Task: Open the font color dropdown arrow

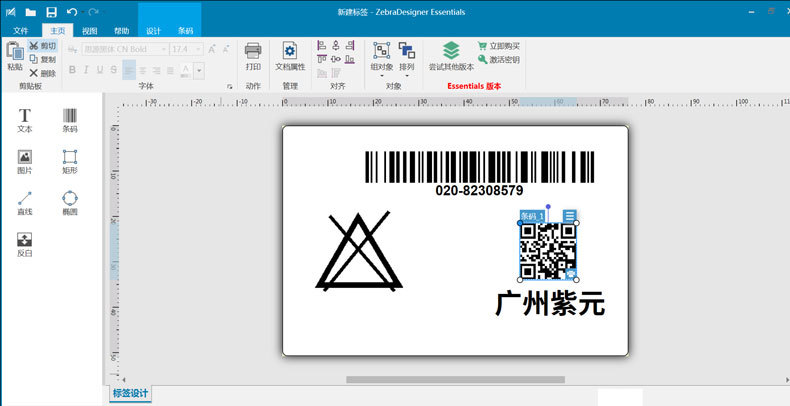Action: pos(199,71)
